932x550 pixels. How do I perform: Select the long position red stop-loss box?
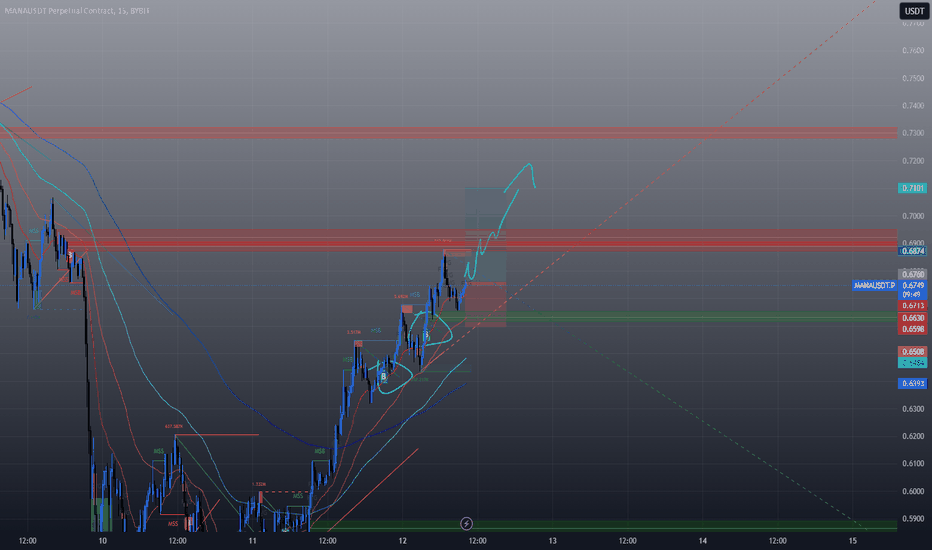[x=486, y=304]
